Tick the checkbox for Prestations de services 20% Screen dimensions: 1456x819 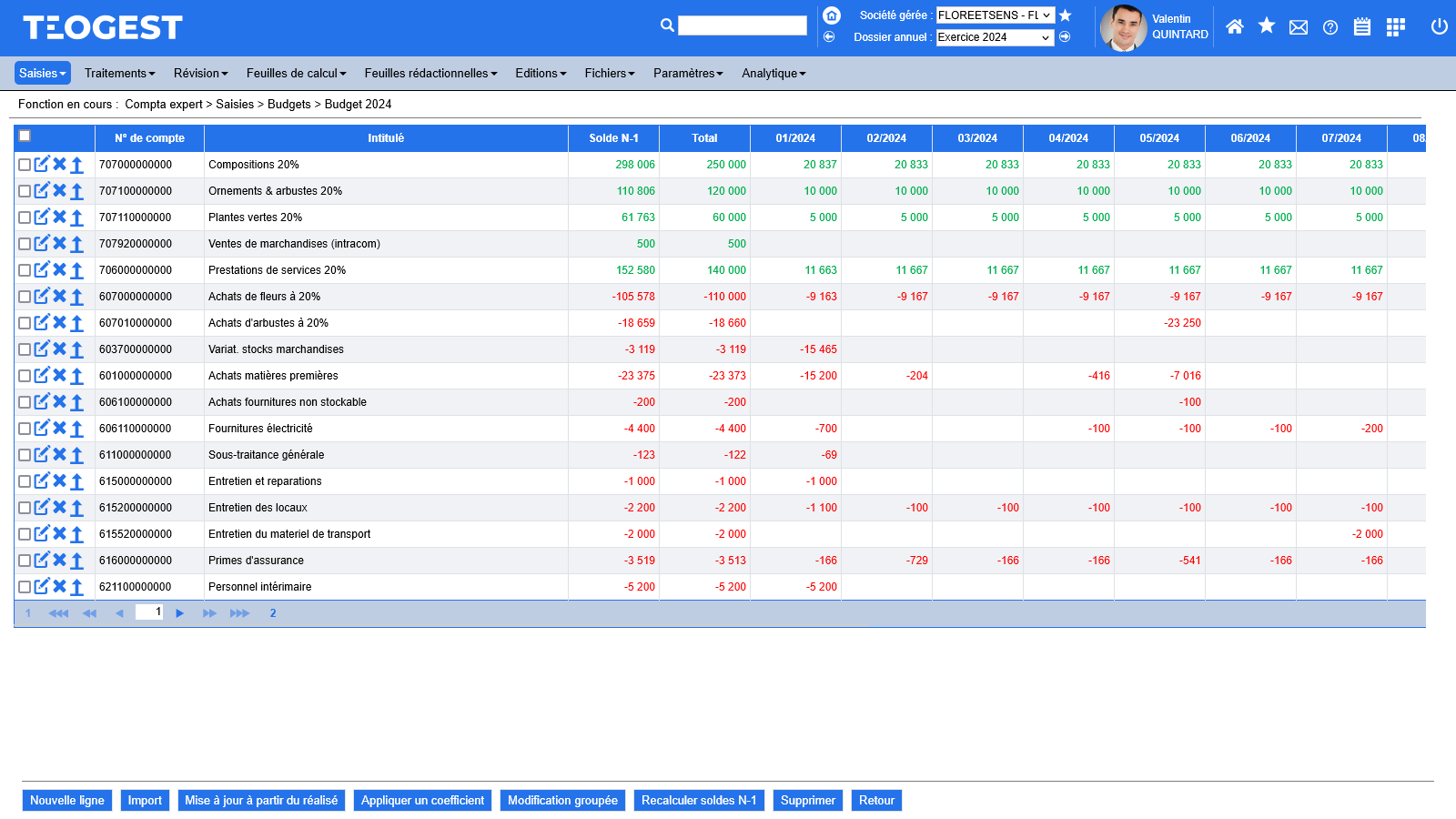point(25,270)
